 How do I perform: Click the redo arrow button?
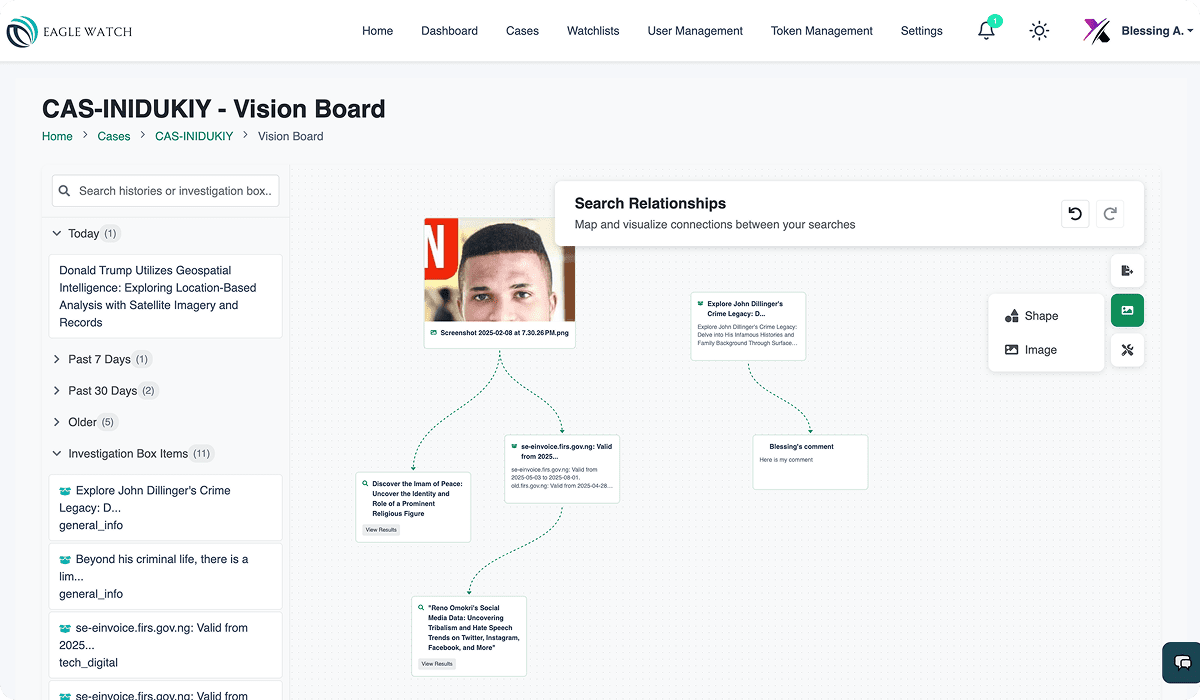(1110, 213)
